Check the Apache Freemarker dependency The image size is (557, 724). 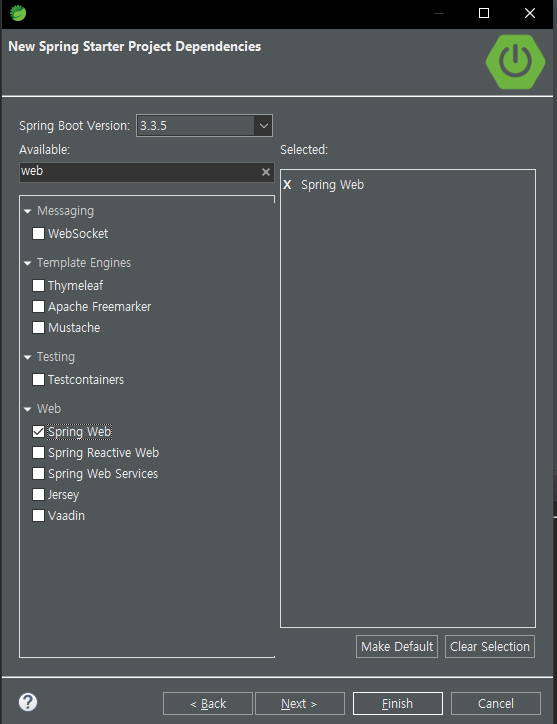(38, 307)
